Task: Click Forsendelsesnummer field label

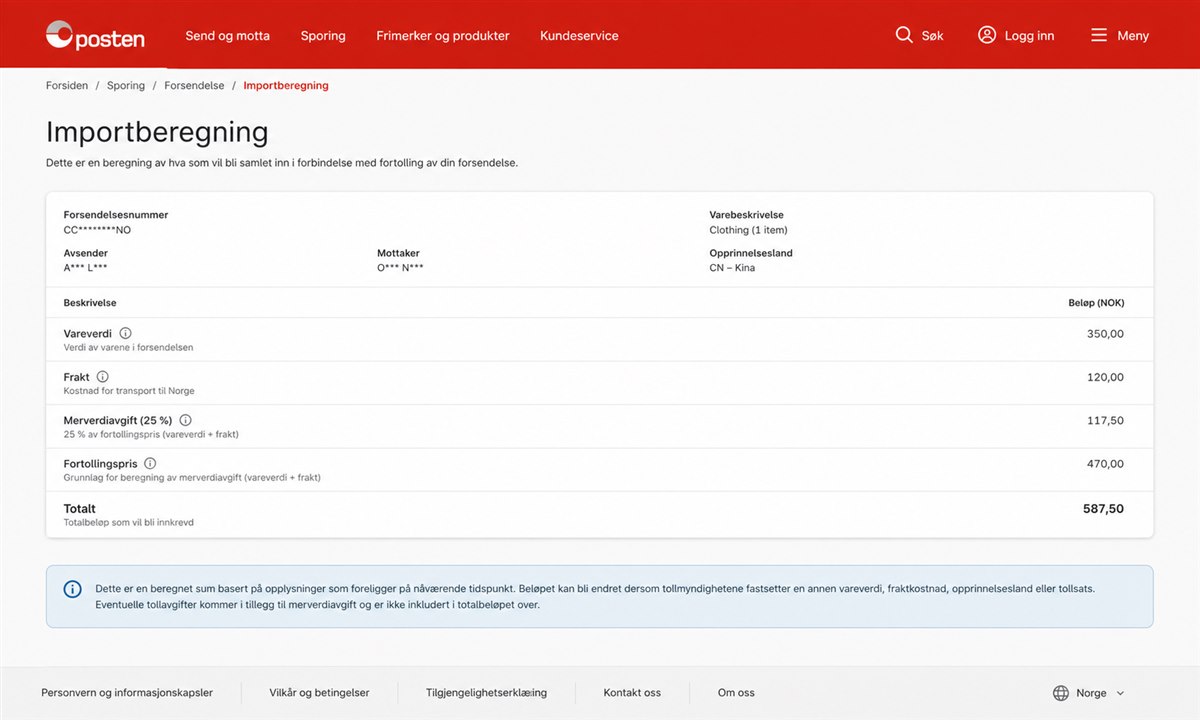Action: [116, 215]
